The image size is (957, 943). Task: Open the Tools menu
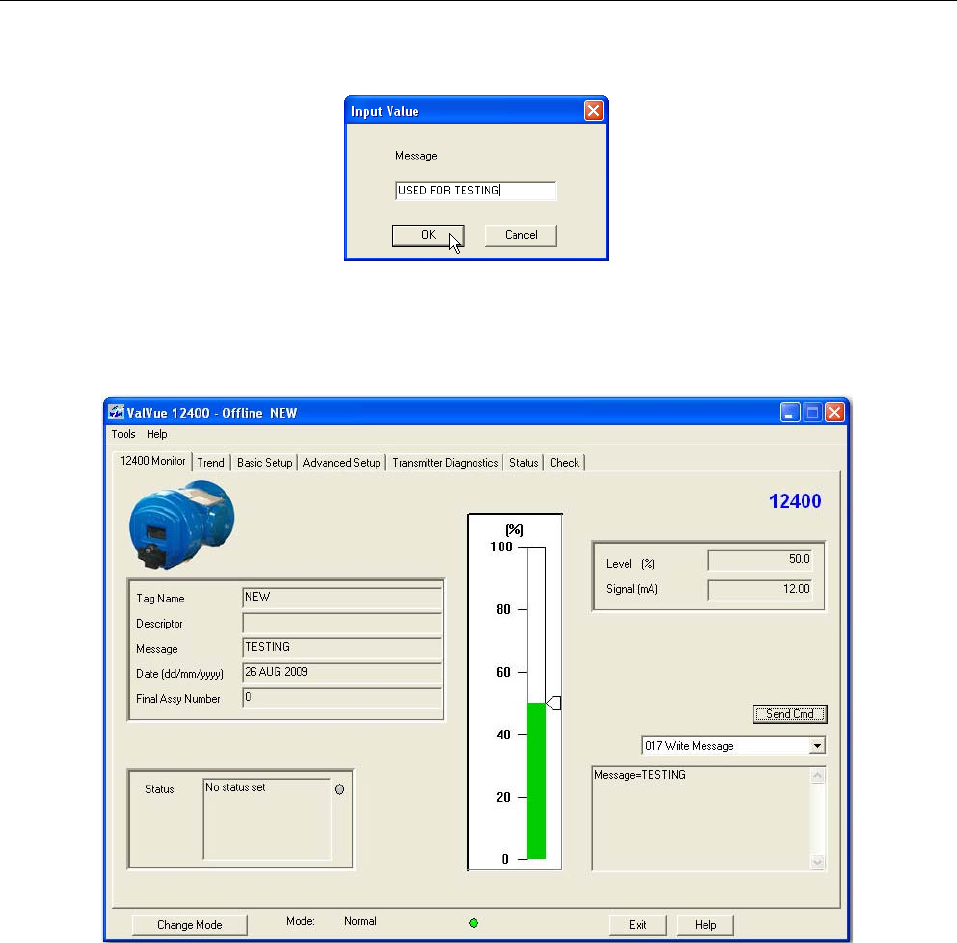(x=123, y=434)
